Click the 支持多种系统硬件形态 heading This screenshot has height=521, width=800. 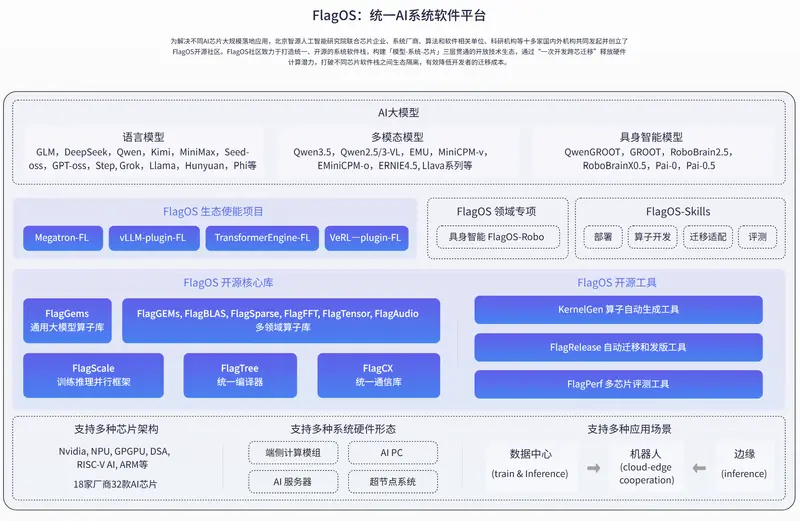343,429
